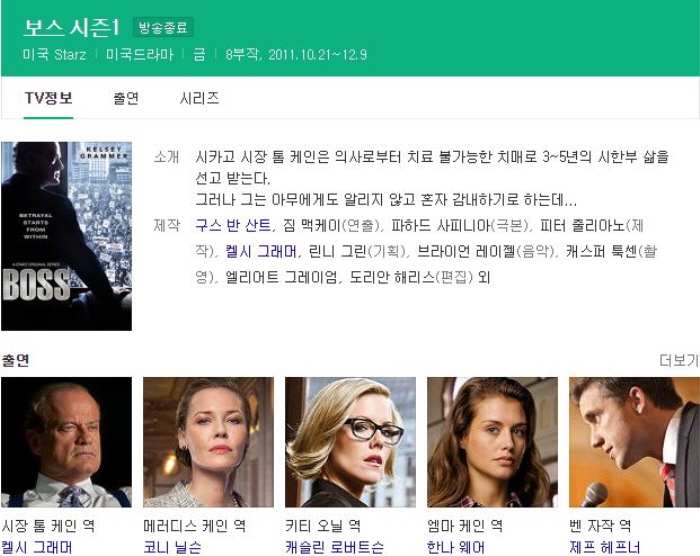The image size is (700, 556).
Task: Open the actor link 한나 웨어
Action: pyautogui.click(x=456, y=547)
